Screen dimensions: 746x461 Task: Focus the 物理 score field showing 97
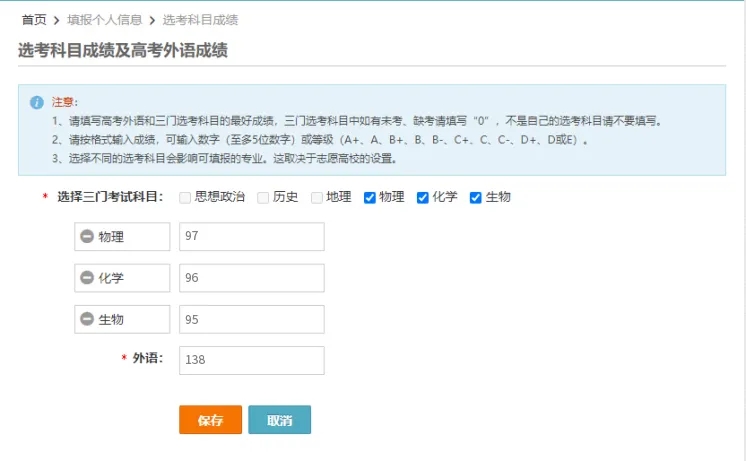[251, 237]
